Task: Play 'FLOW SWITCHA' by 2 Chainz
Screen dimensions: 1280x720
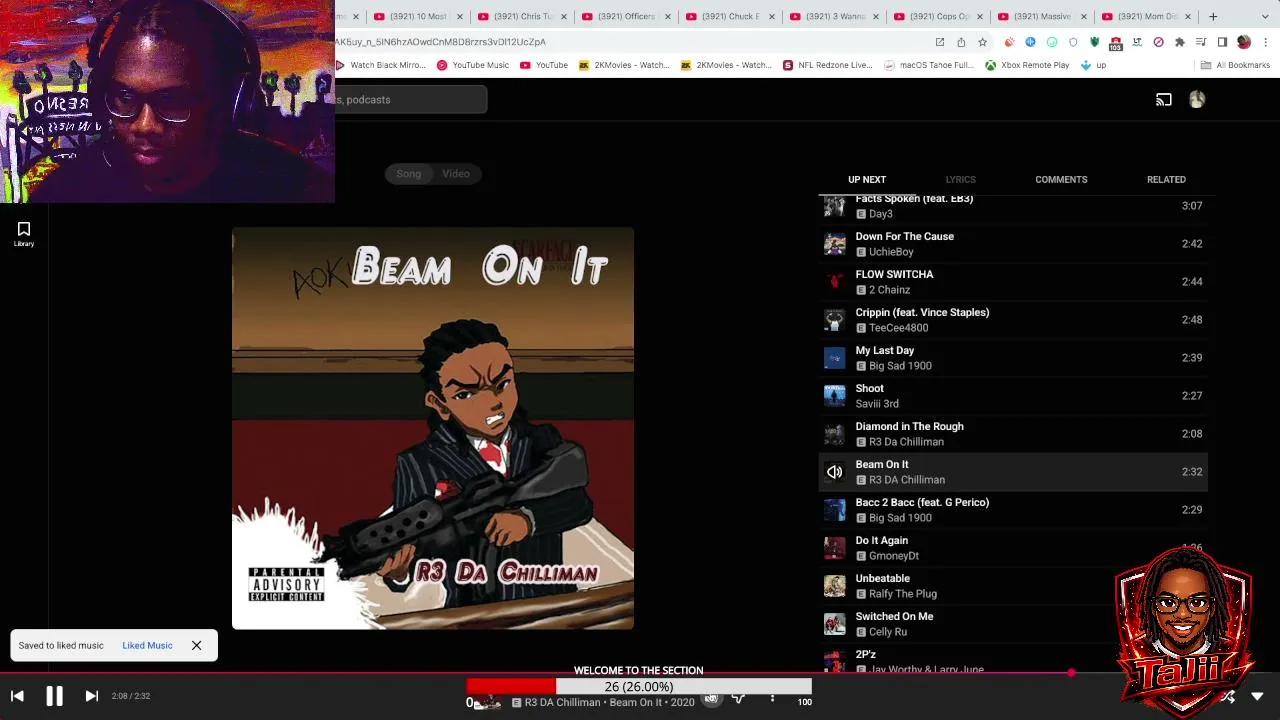Action: [x=1014, y=282]
